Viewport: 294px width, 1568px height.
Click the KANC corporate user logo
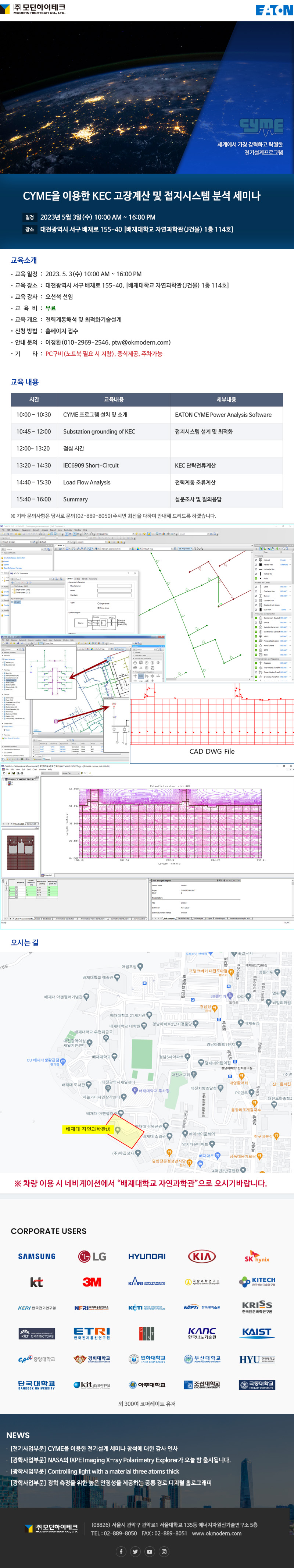[x=202, y=1333]
